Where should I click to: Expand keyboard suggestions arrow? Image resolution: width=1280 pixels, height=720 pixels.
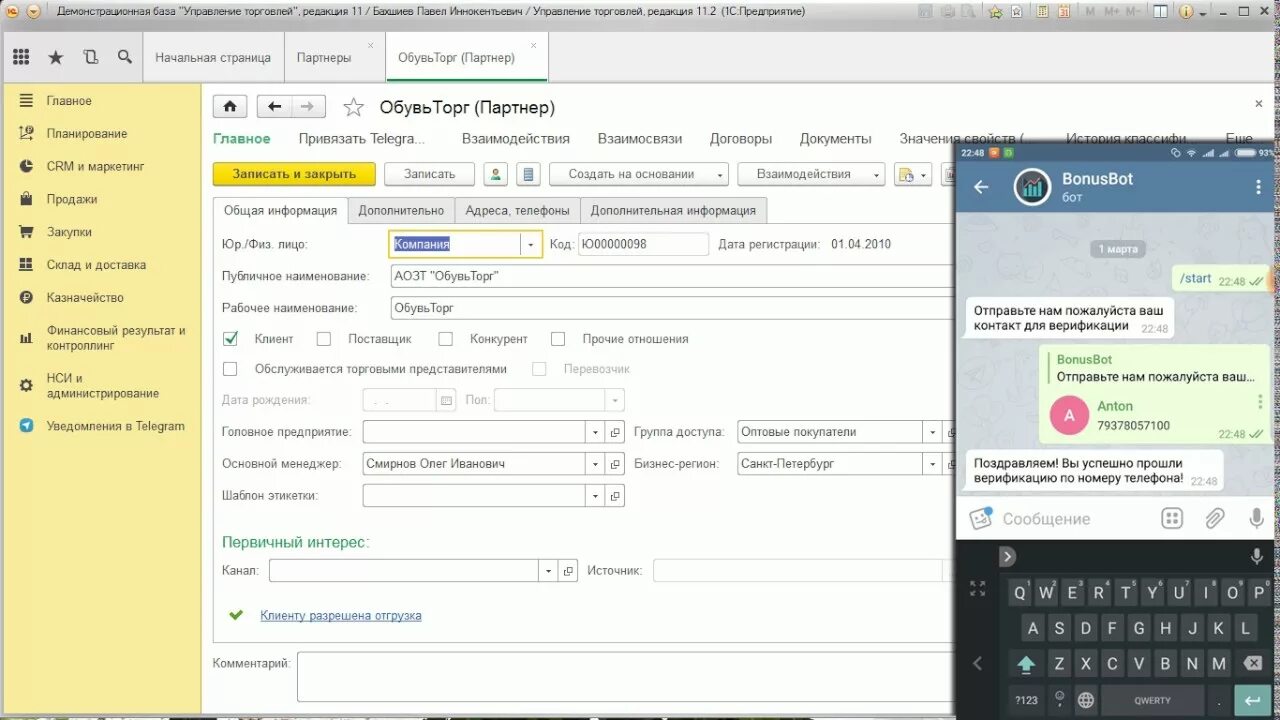(1008, 556)
